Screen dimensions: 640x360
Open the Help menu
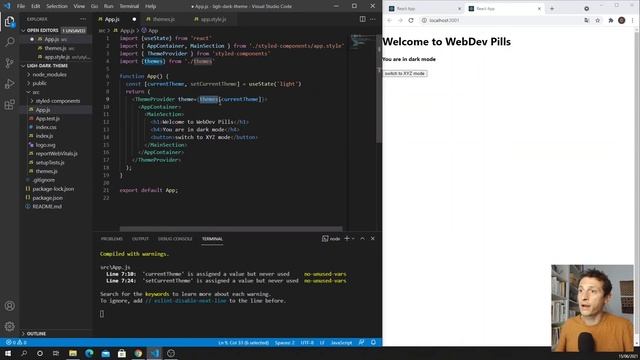(151, 6)
